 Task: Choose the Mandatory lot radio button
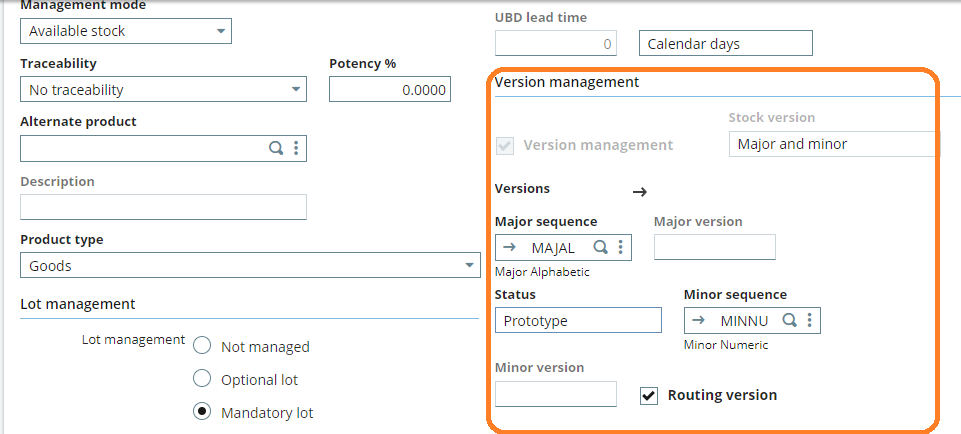click(202, 412)
